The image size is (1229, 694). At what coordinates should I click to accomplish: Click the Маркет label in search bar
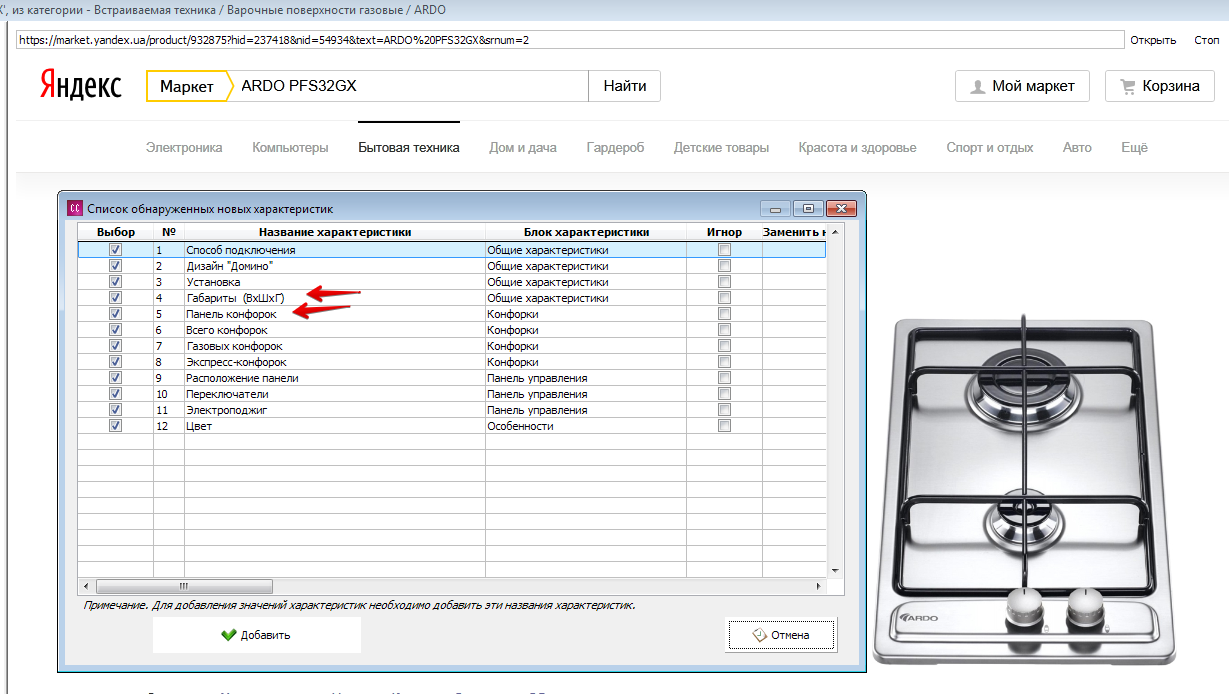coord(187,86)
